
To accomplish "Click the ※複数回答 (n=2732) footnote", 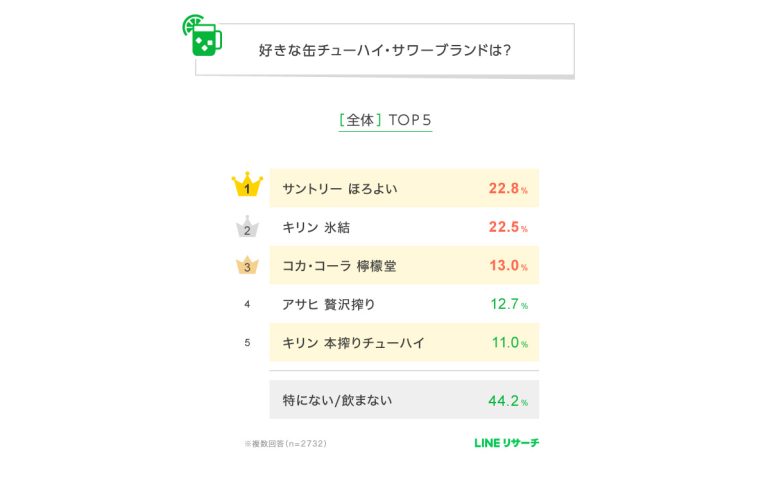I will point(285,444).
